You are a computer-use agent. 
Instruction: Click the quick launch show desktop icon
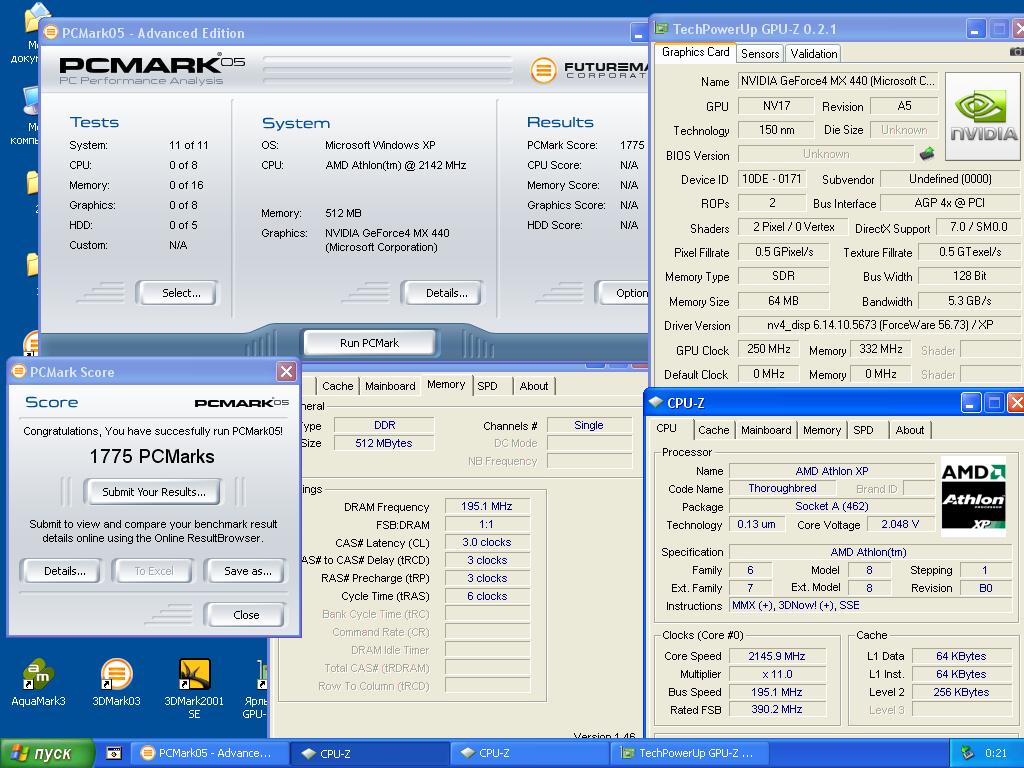point(114,753)
